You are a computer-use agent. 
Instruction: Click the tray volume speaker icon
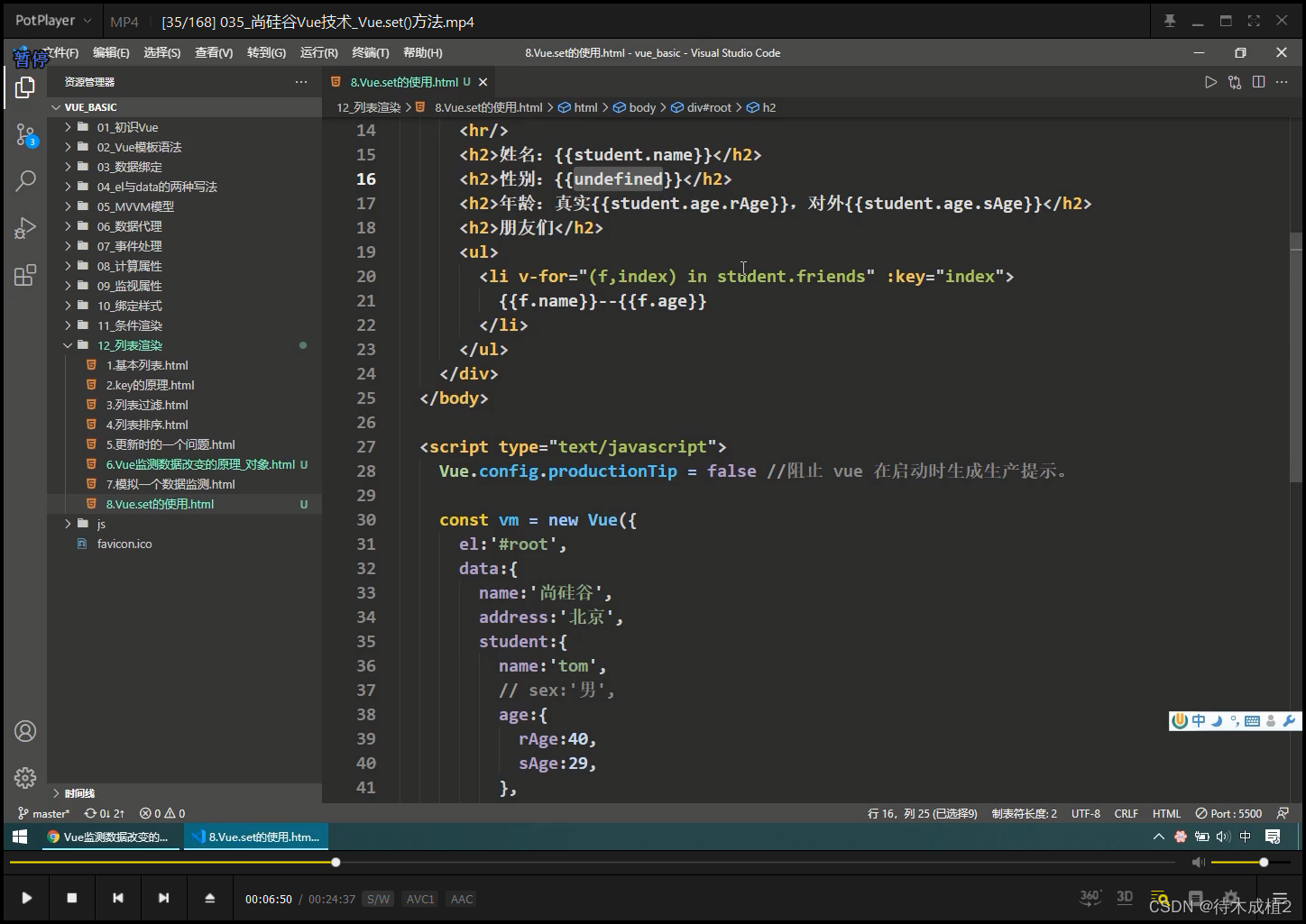click(x=1223, y=837)
